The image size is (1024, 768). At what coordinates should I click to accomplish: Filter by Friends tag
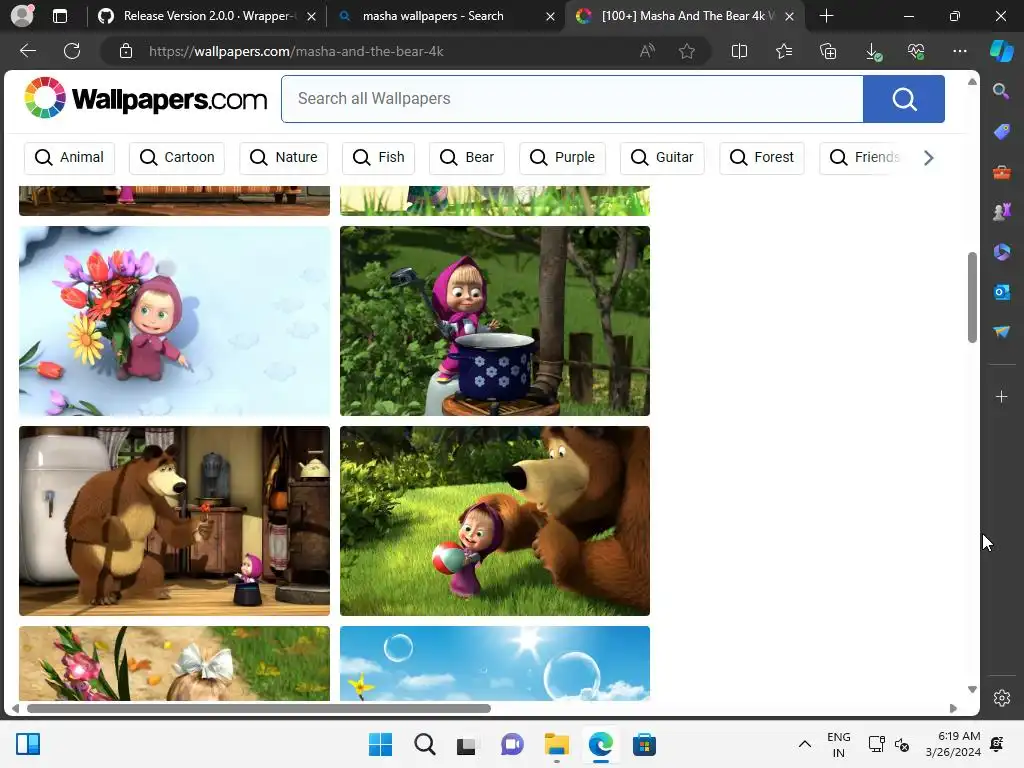[864, 157]
